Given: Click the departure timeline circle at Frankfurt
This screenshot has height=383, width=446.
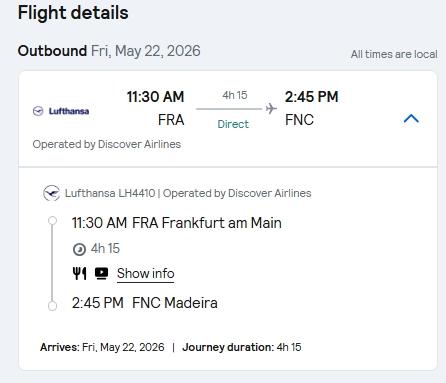Looking at the screenshot, I should [x=52, y=221].
